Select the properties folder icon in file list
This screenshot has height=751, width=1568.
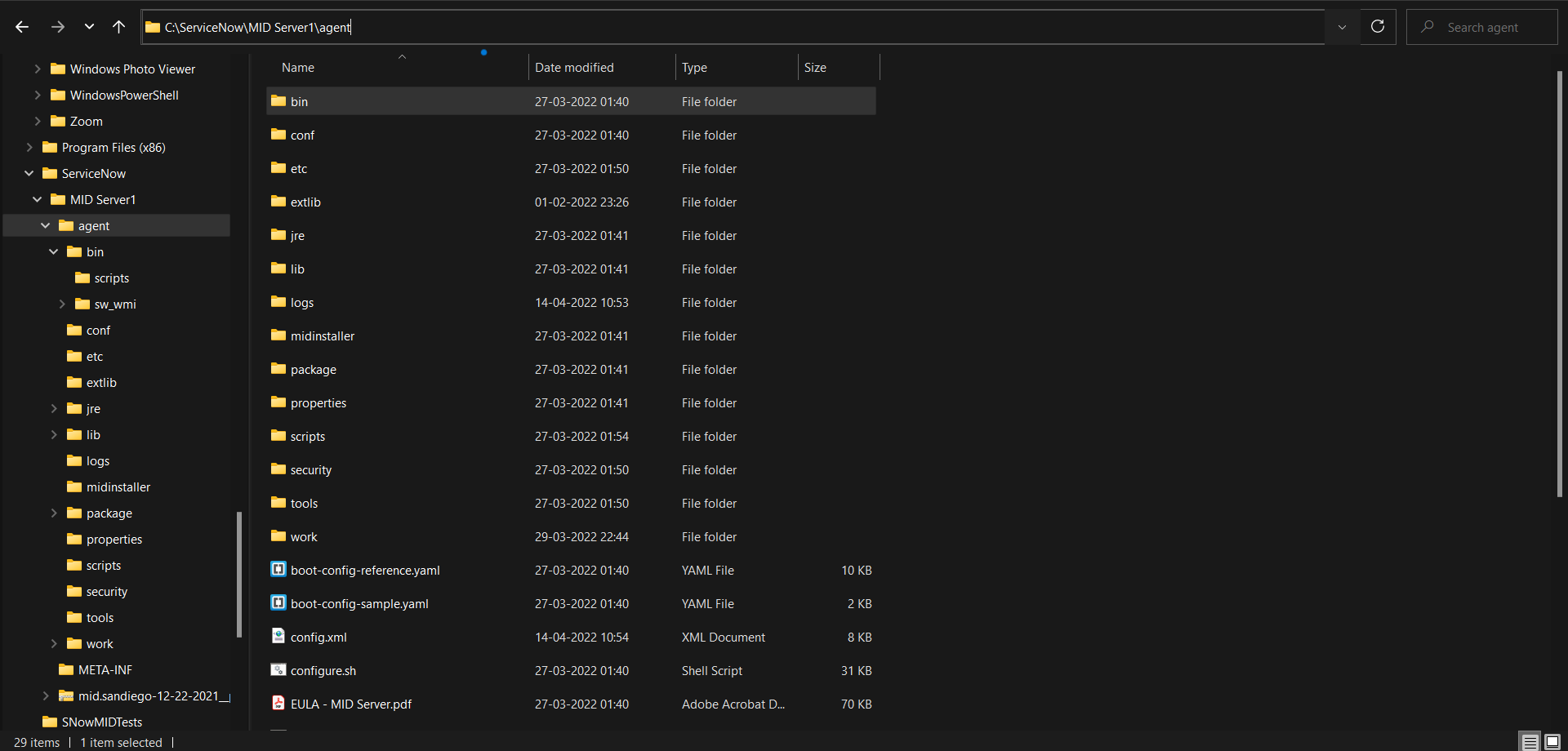pos(278,402)
